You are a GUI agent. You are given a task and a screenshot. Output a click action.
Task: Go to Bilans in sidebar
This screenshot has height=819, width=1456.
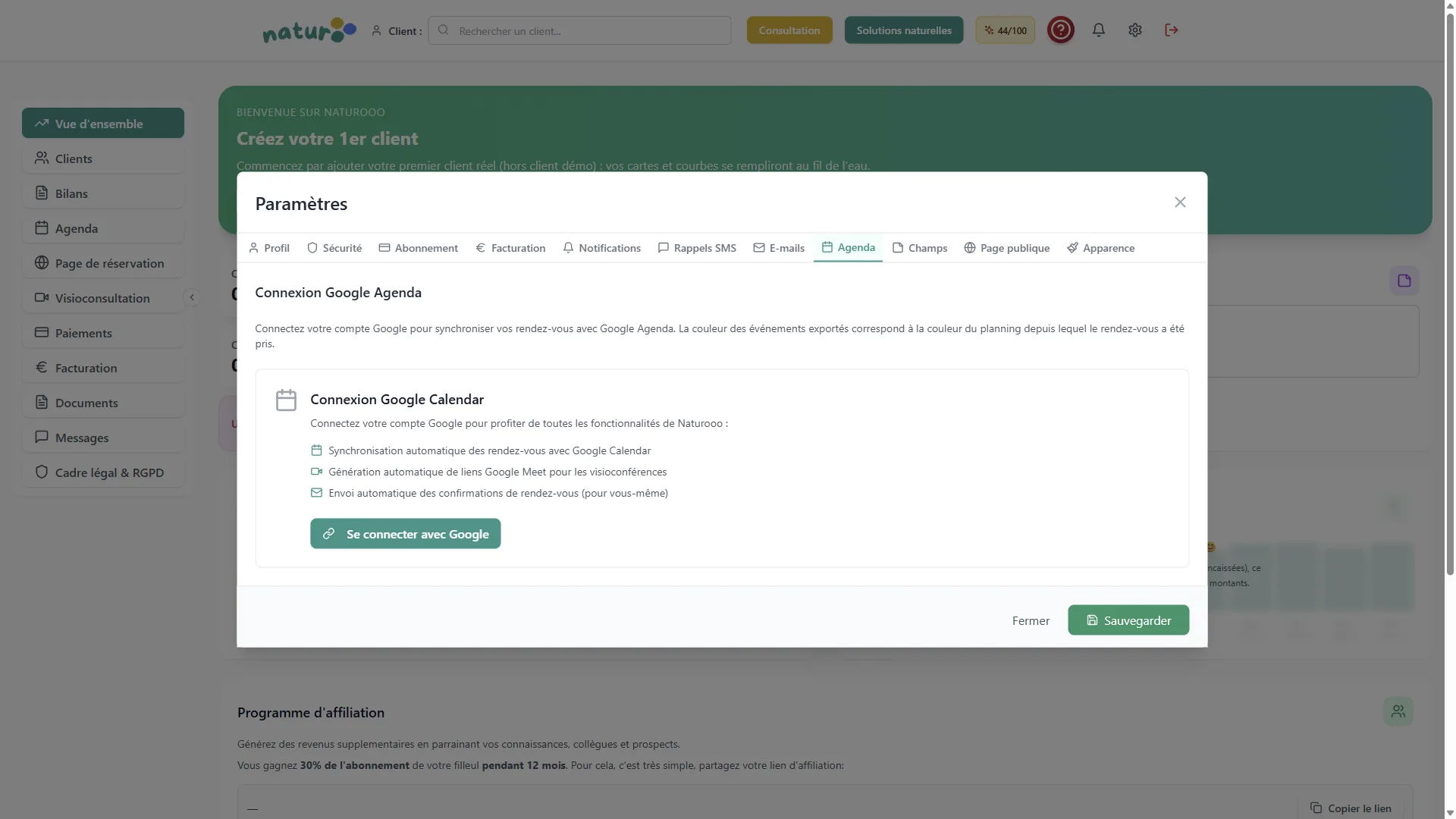(x=103, y=193)
